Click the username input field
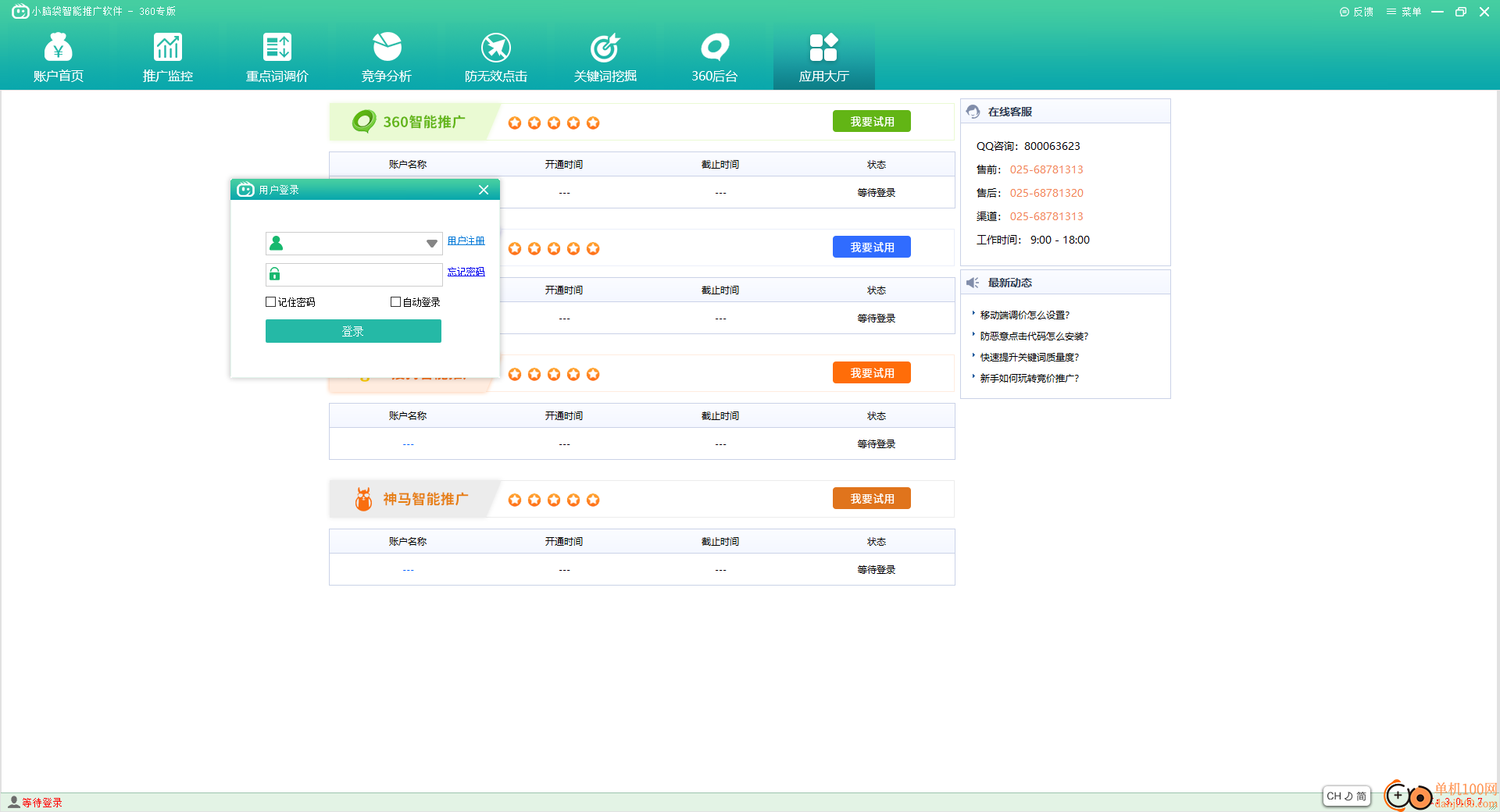This screenshot has width=1500, height=812. [354, 244]
